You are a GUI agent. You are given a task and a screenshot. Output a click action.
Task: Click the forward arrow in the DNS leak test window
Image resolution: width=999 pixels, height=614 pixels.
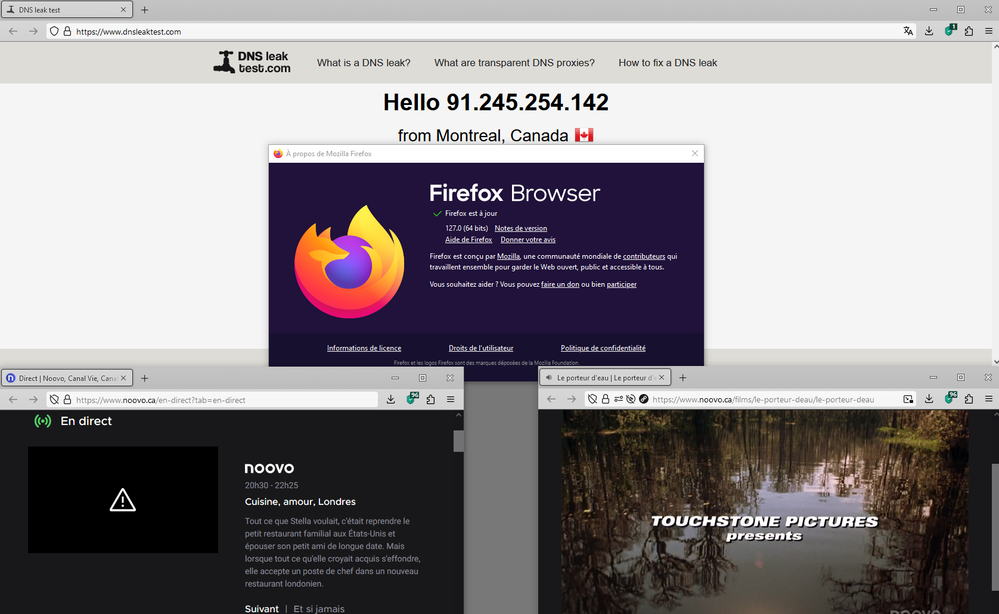(33, 31)
